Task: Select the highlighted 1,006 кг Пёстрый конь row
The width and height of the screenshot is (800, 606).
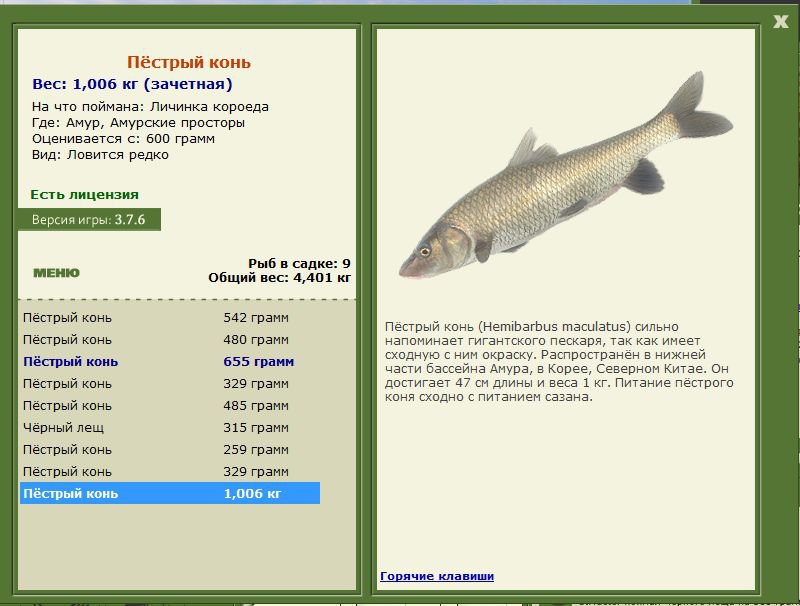Action: pyautogui.click(x=170, y=493)
